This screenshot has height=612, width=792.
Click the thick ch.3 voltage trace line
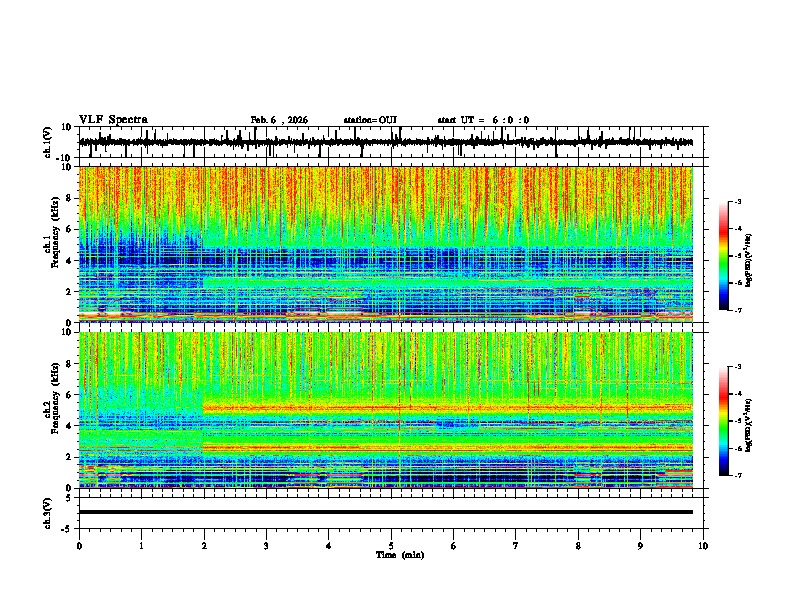pos(386,512)
